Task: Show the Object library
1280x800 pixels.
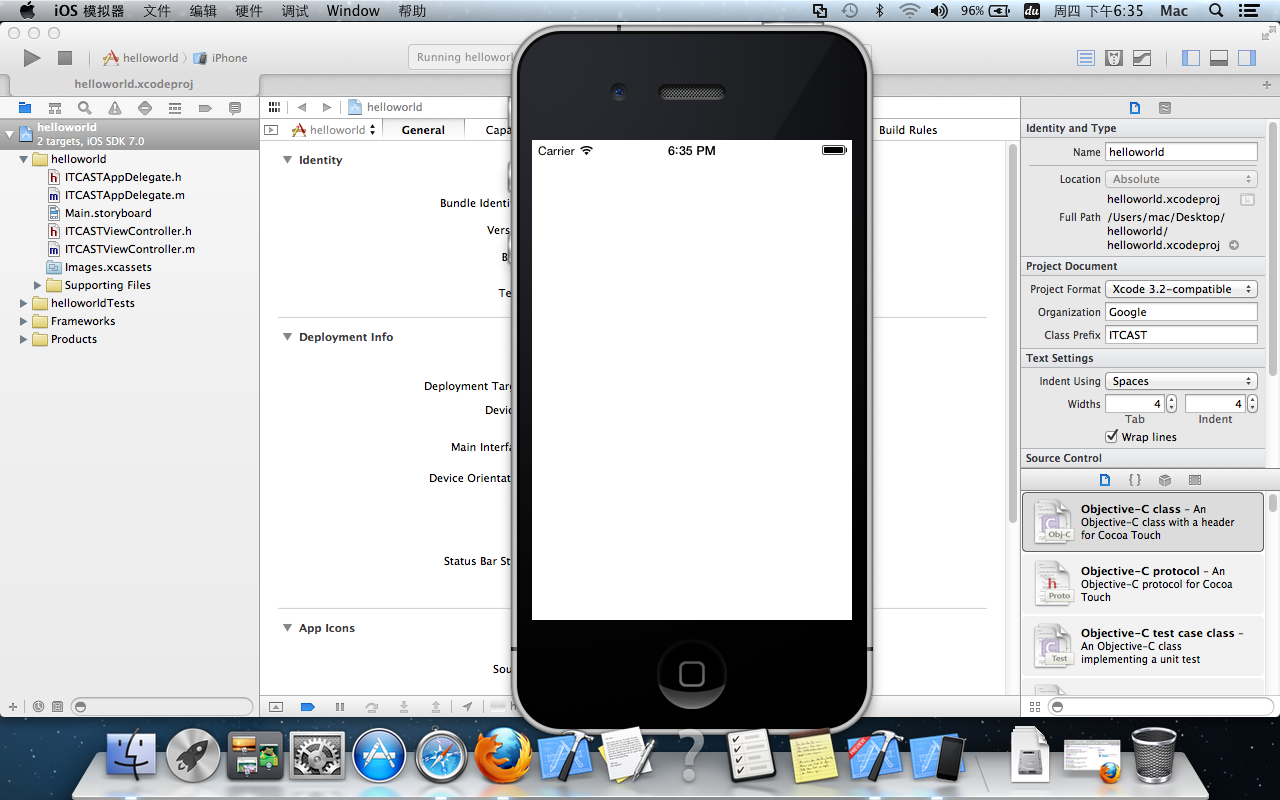Action: click(1165, 480)
